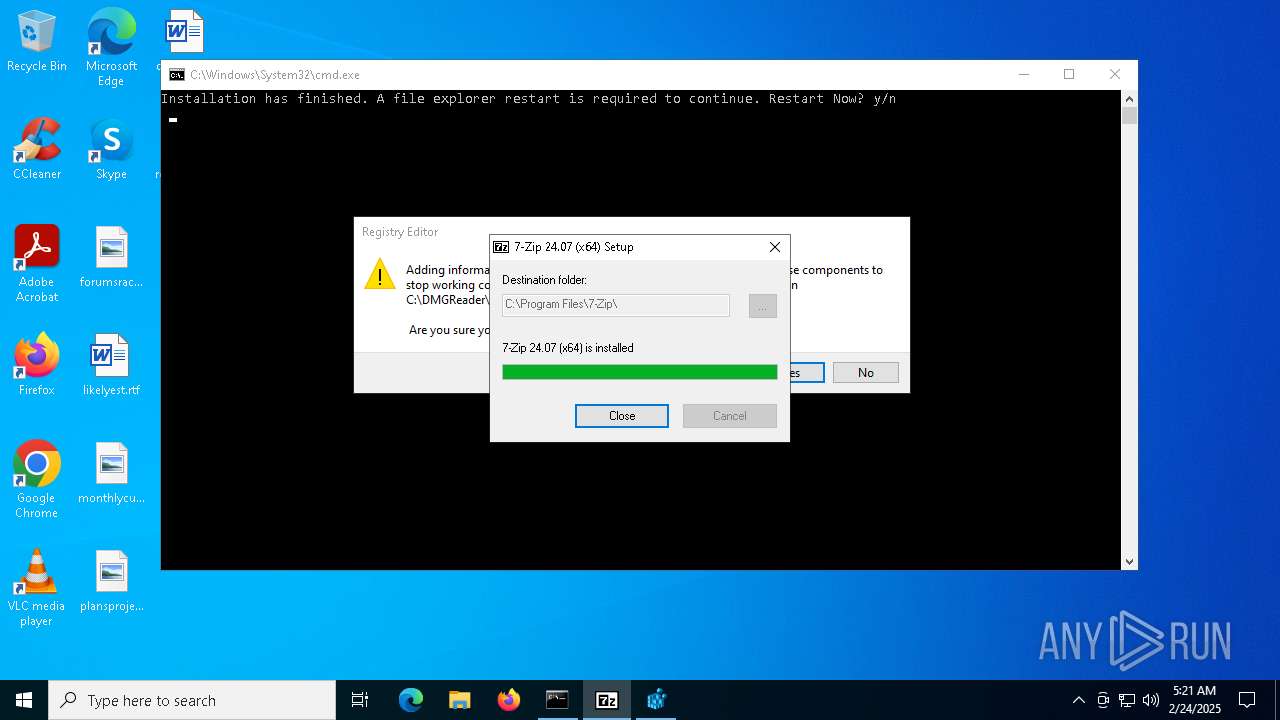Switch to the cmd.exe taskbar item
1280x720 pixels.
[x=557, y=700]
